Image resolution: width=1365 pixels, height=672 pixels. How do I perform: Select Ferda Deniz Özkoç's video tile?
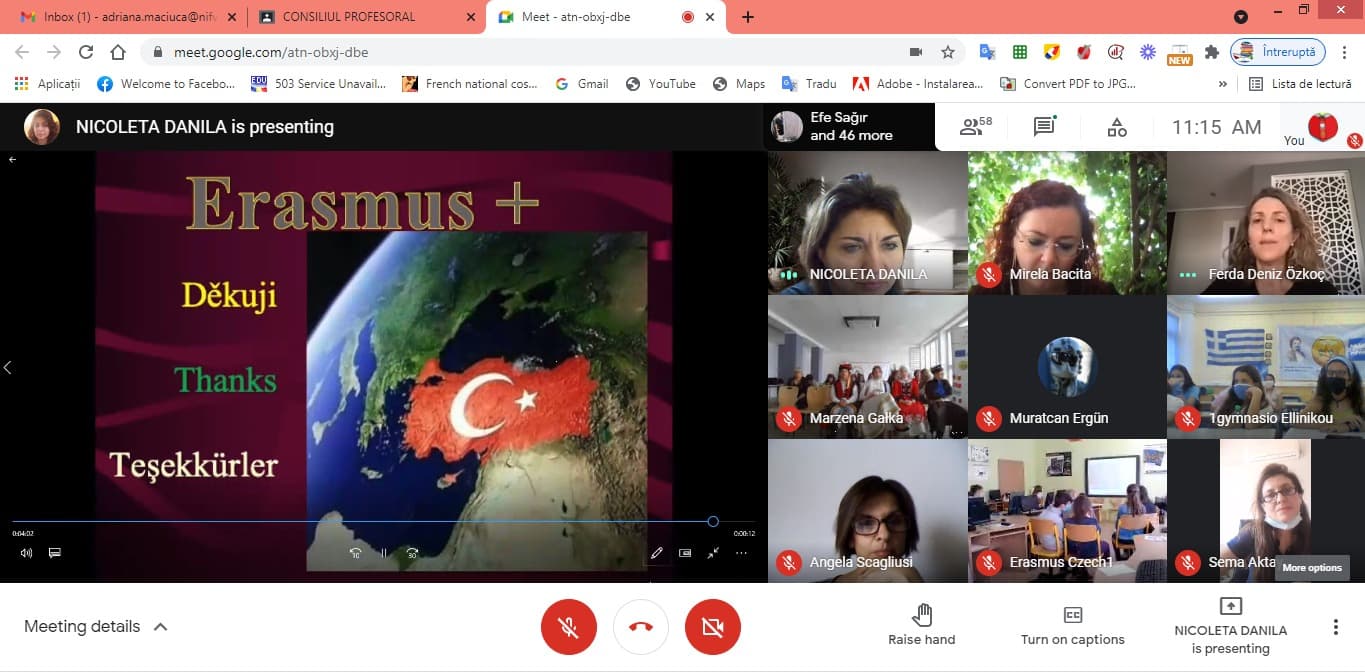1266,223
